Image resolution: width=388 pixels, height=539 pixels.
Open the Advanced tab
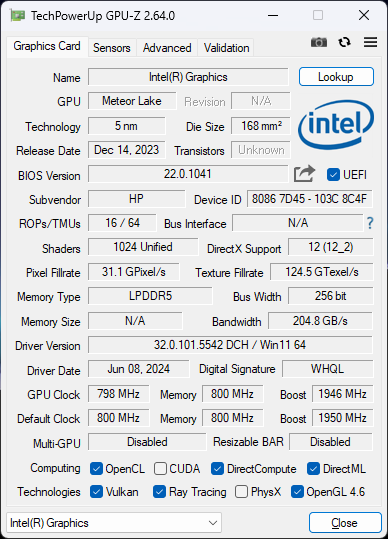click(x=167, y=48)
